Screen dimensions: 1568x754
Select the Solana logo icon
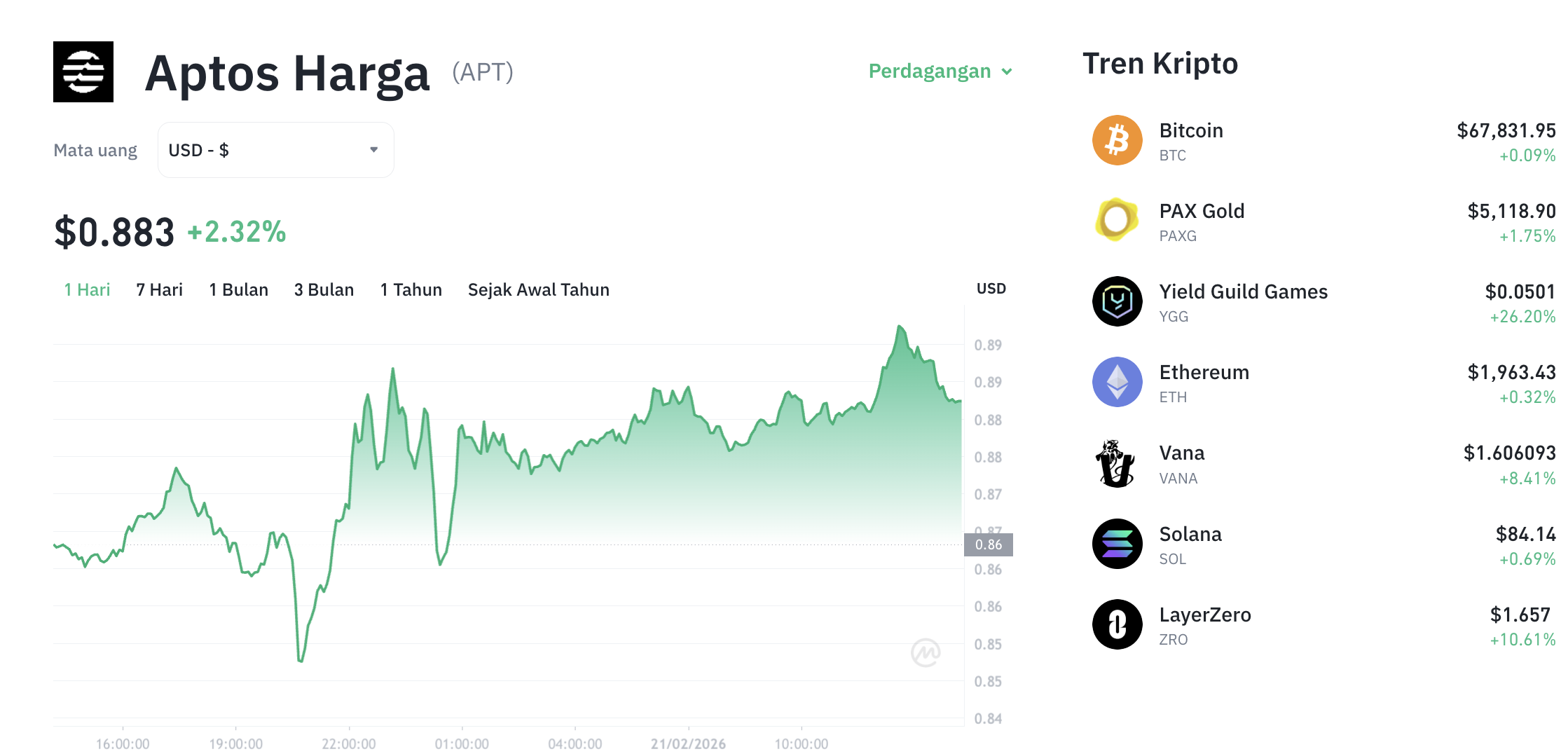pyautogui.click(x=1117, y=544)
